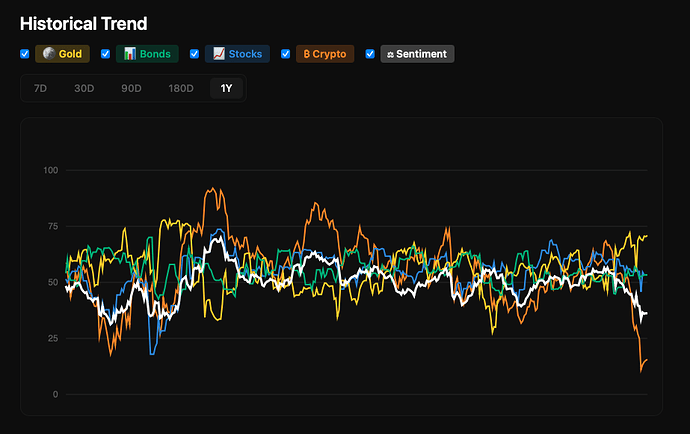This screenshot has height=434, width=690.
Task: Switch to the 7D time range
Action: (40, 88)
